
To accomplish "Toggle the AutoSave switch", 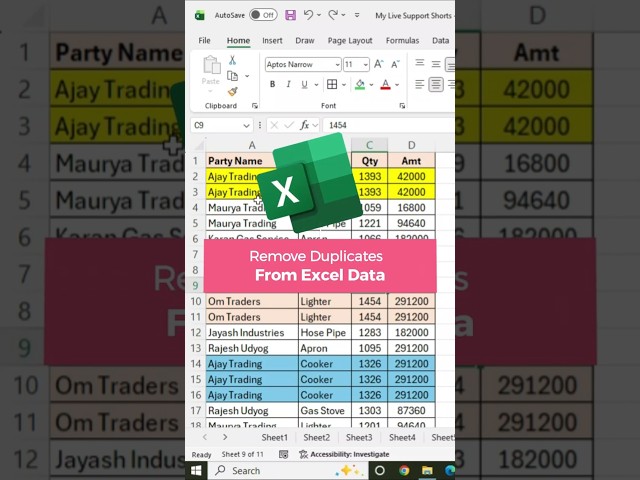I will pyautogui.click(x=263, y=15).
